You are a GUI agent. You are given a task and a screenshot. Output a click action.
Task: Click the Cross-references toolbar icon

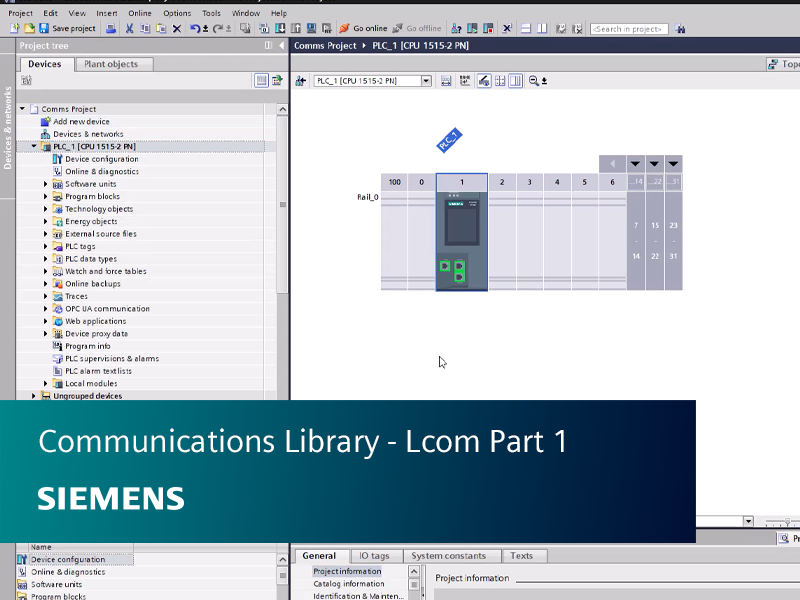point(506,28)
